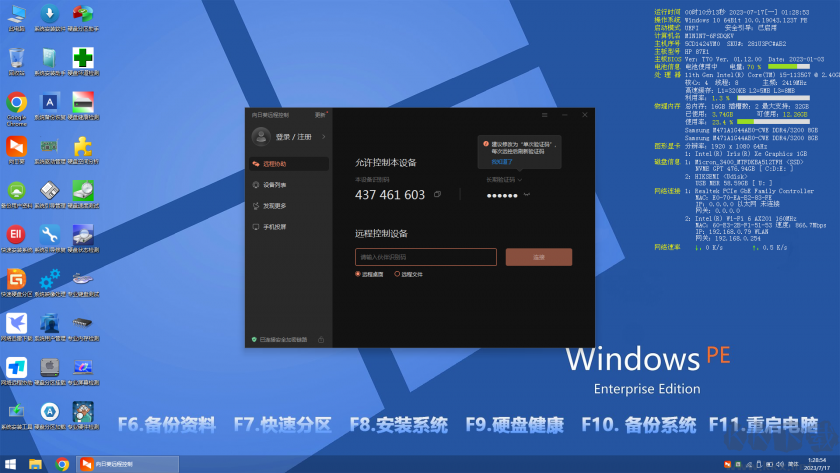Open 系统用户管理 desktop icon
Viewport: 840px width, 473px height.
(x=50, y=327)
